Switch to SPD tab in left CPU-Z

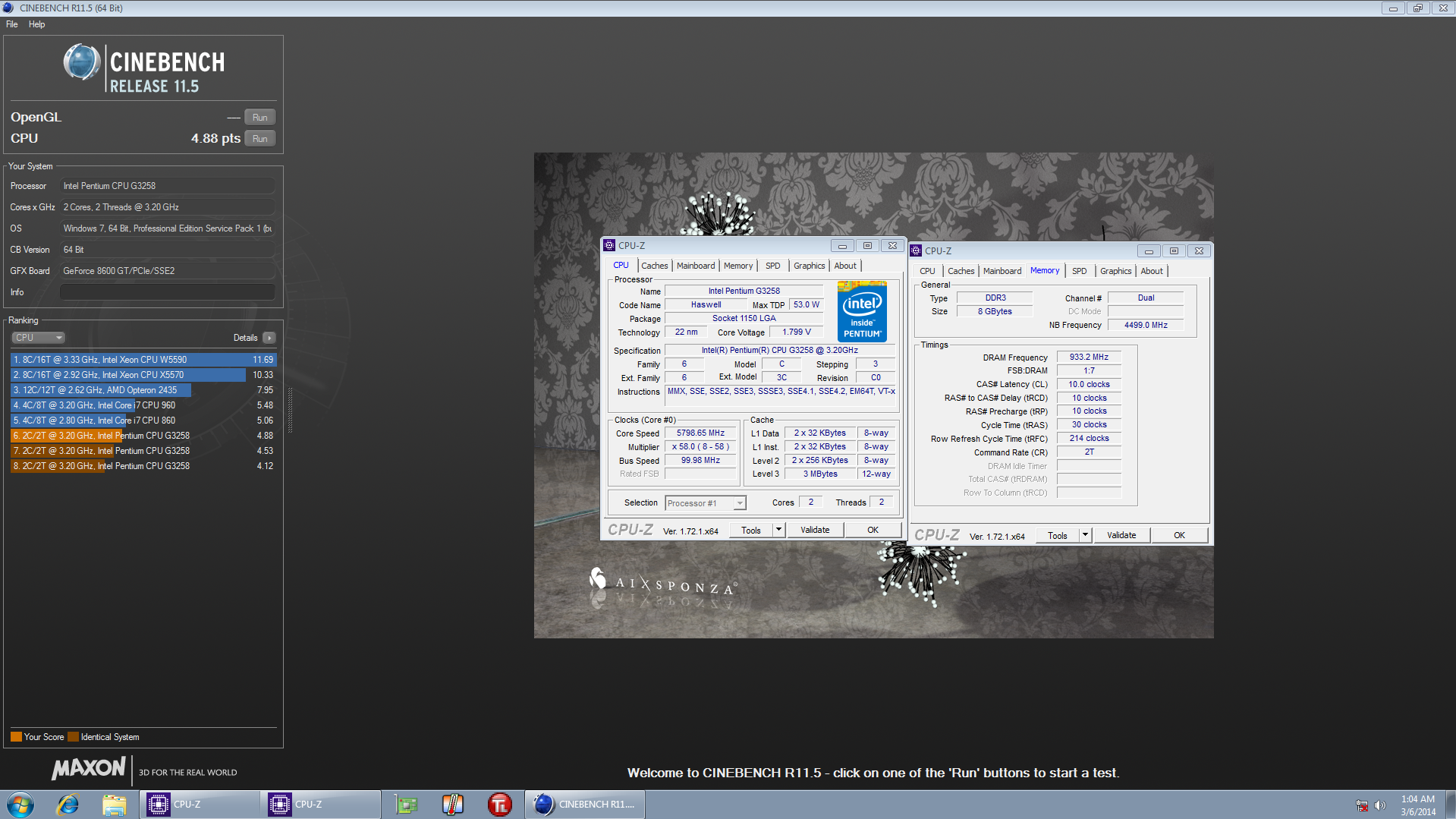(x=772, y=266)
